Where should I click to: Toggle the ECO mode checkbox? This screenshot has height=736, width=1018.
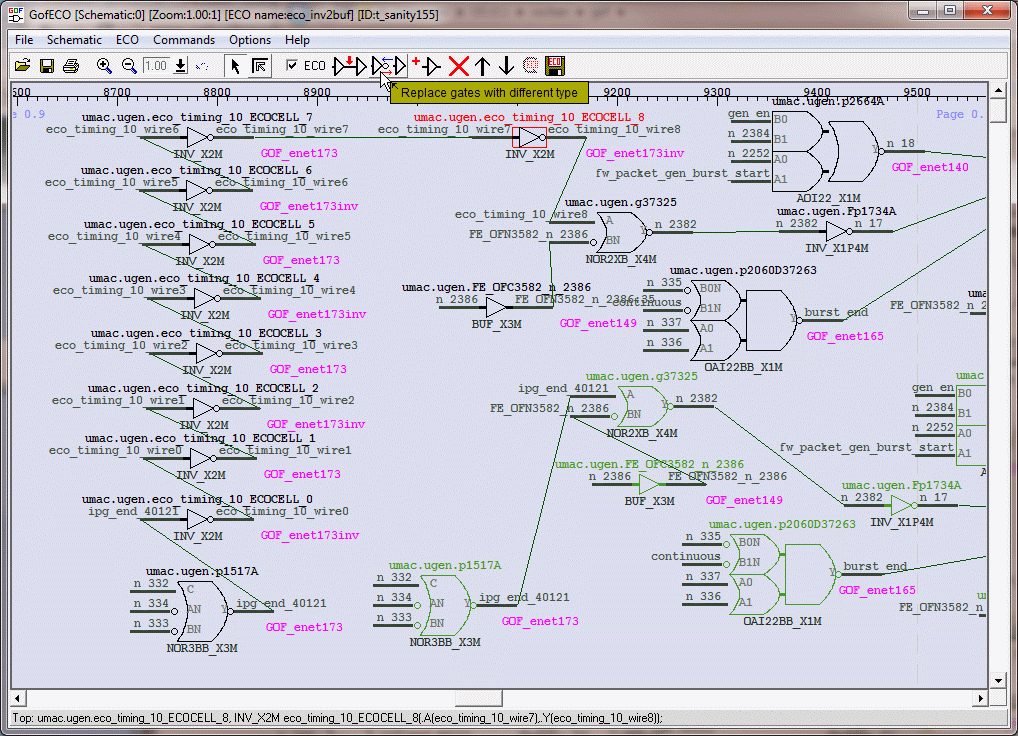click(x=292, y=66)
